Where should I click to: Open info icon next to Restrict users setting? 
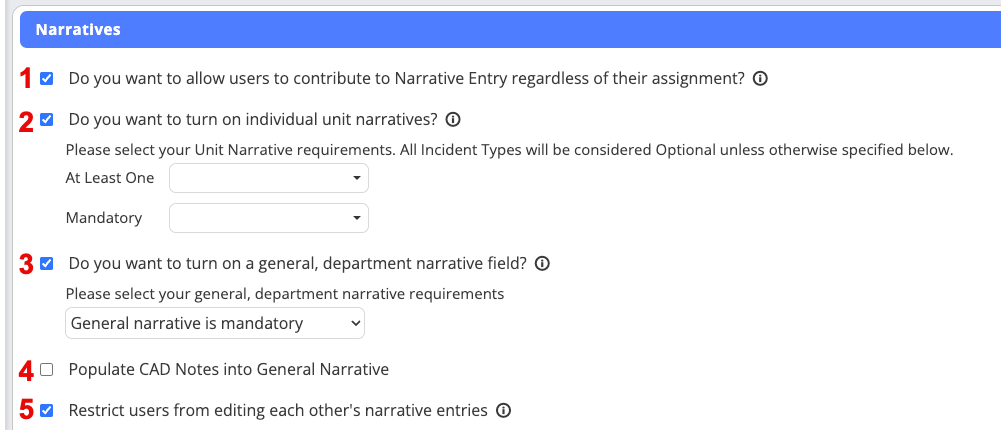pyautogui.click(x=504, y=410)
